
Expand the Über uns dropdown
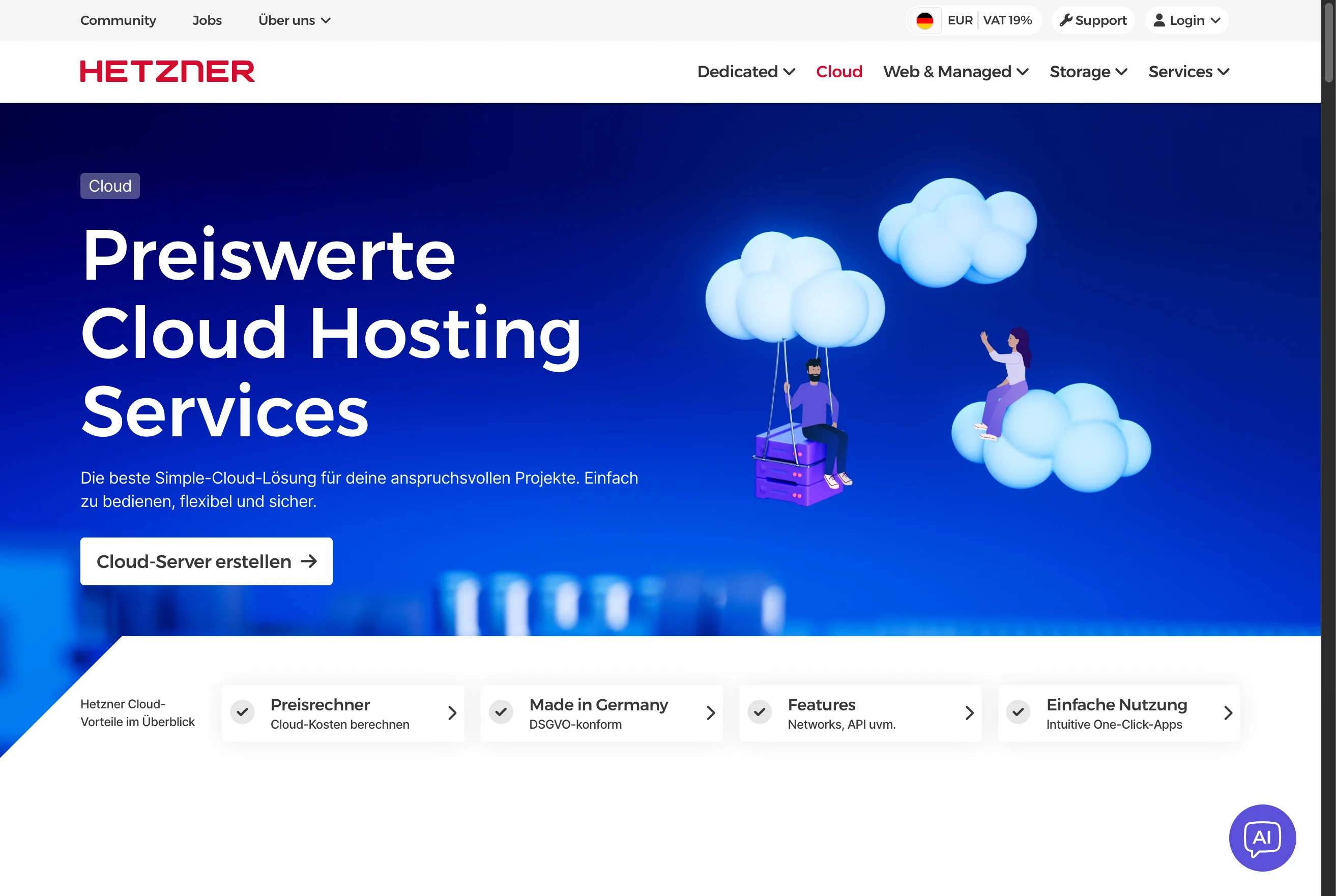pos(295,20)
